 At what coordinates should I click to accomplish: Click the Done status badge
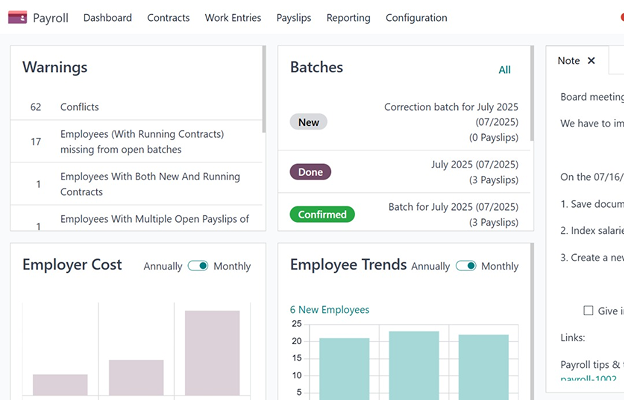click(310, 172)
